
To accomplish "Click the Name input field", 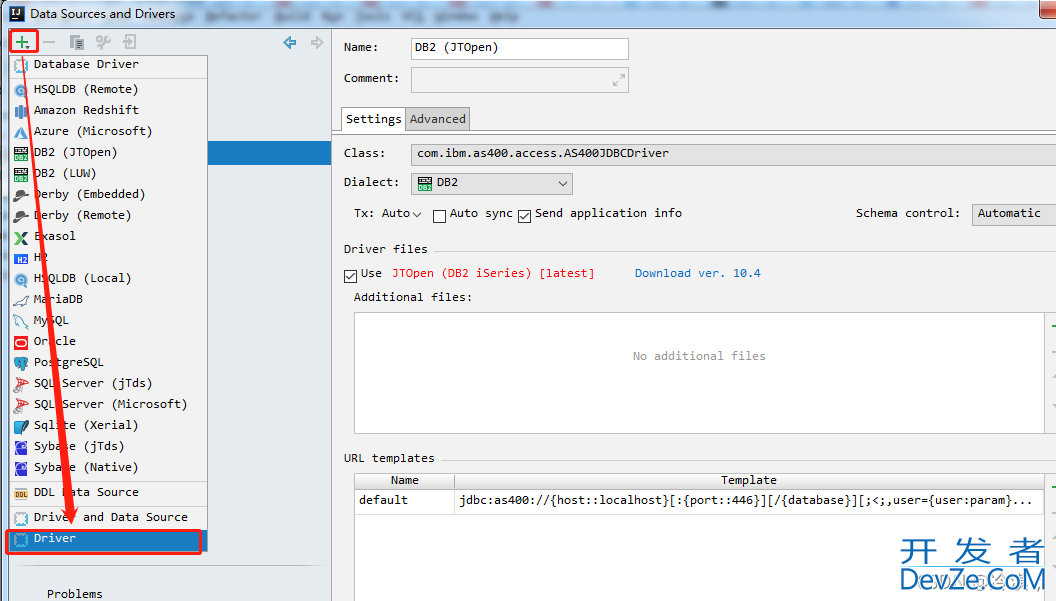I will [x=519, y=48].
